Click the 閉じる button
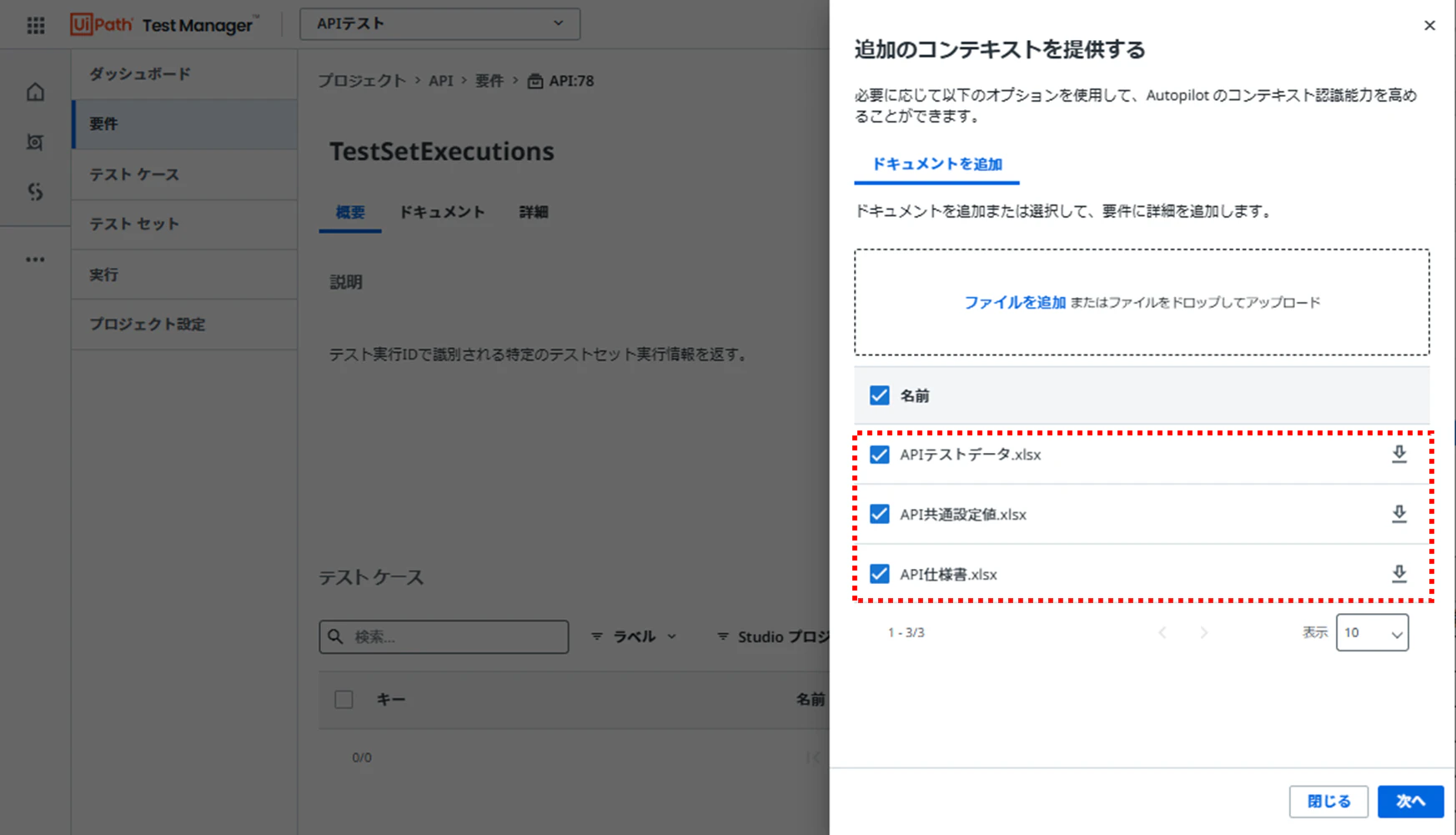1456x835 pixels. [1328, 802]
